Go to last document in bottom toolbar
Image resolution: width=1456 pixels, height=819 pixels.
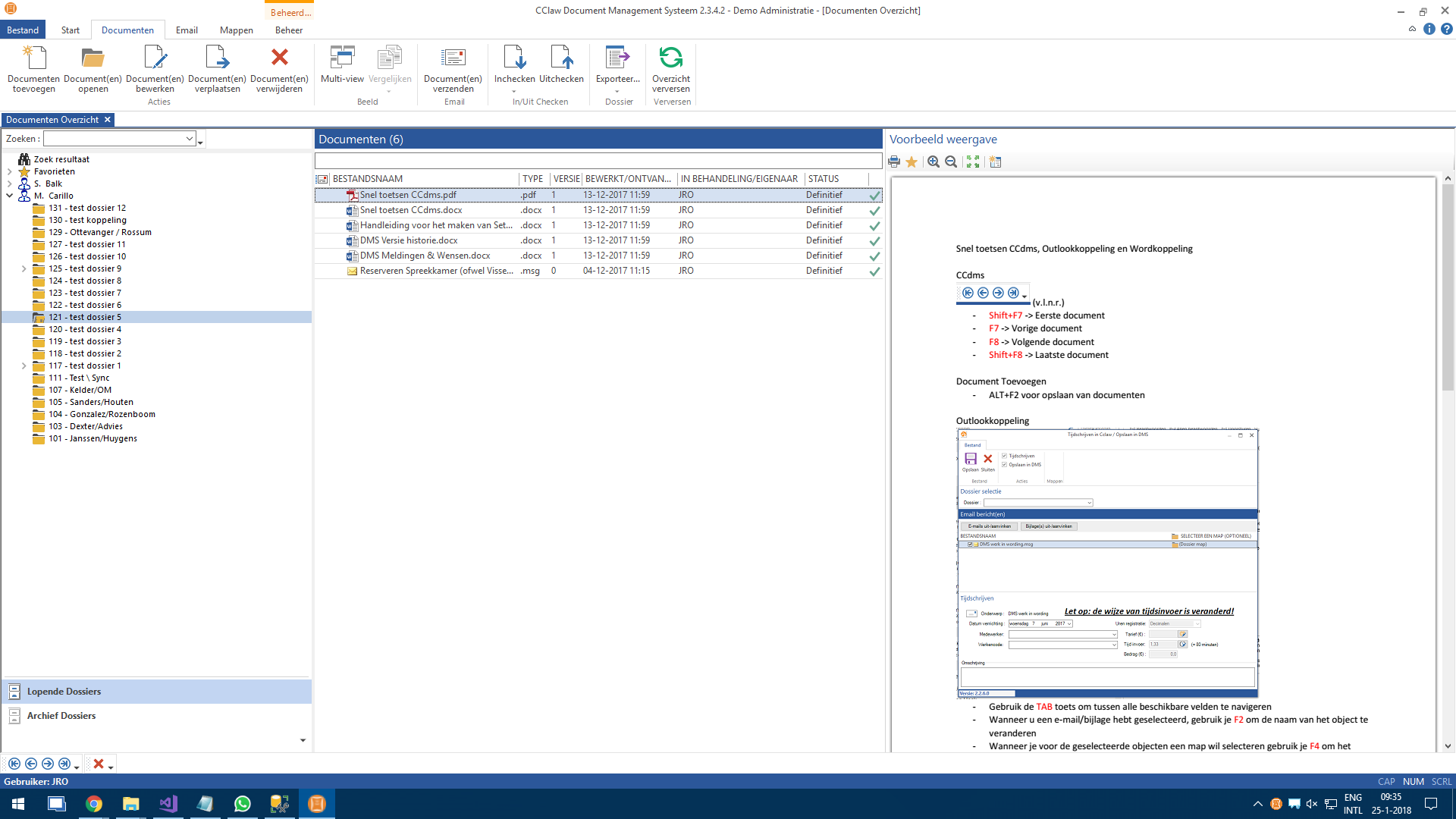[64, 764]
